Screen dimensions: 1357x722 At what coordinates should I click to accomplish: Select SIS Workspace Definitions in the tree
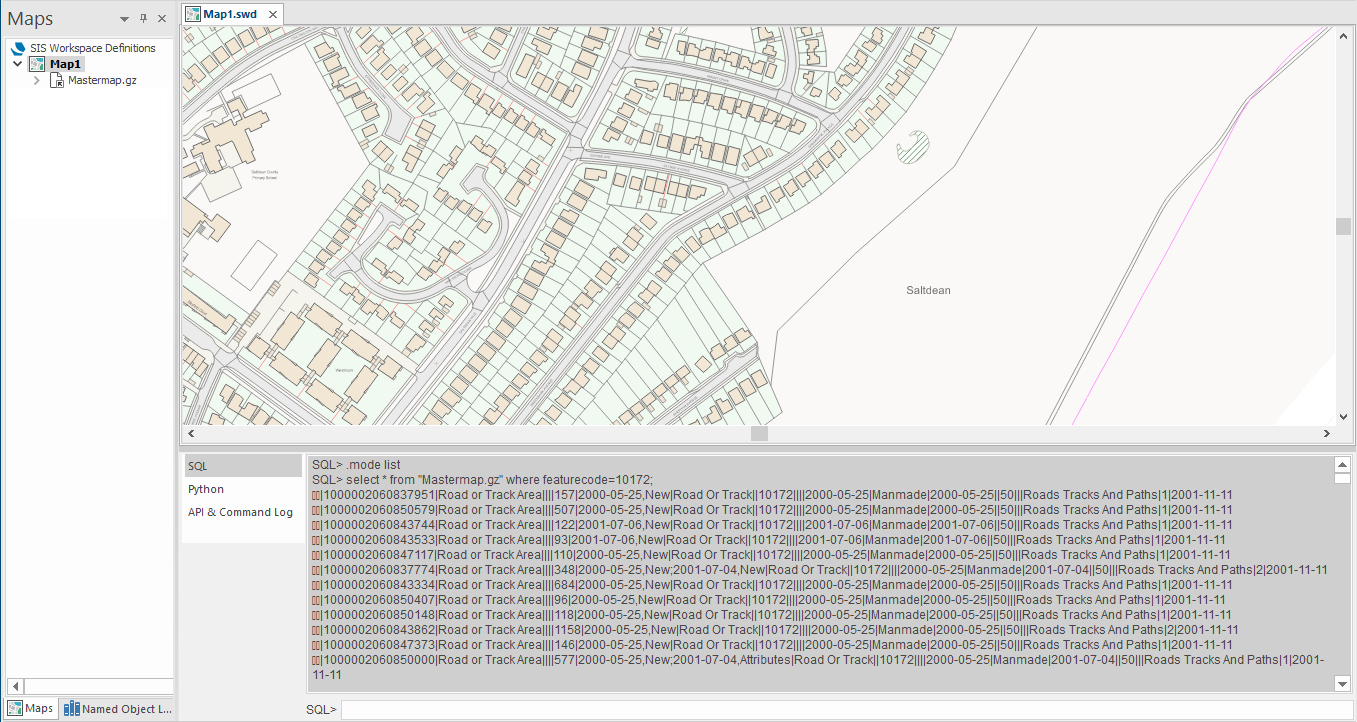pyautogui.click(x=93, y=48)
